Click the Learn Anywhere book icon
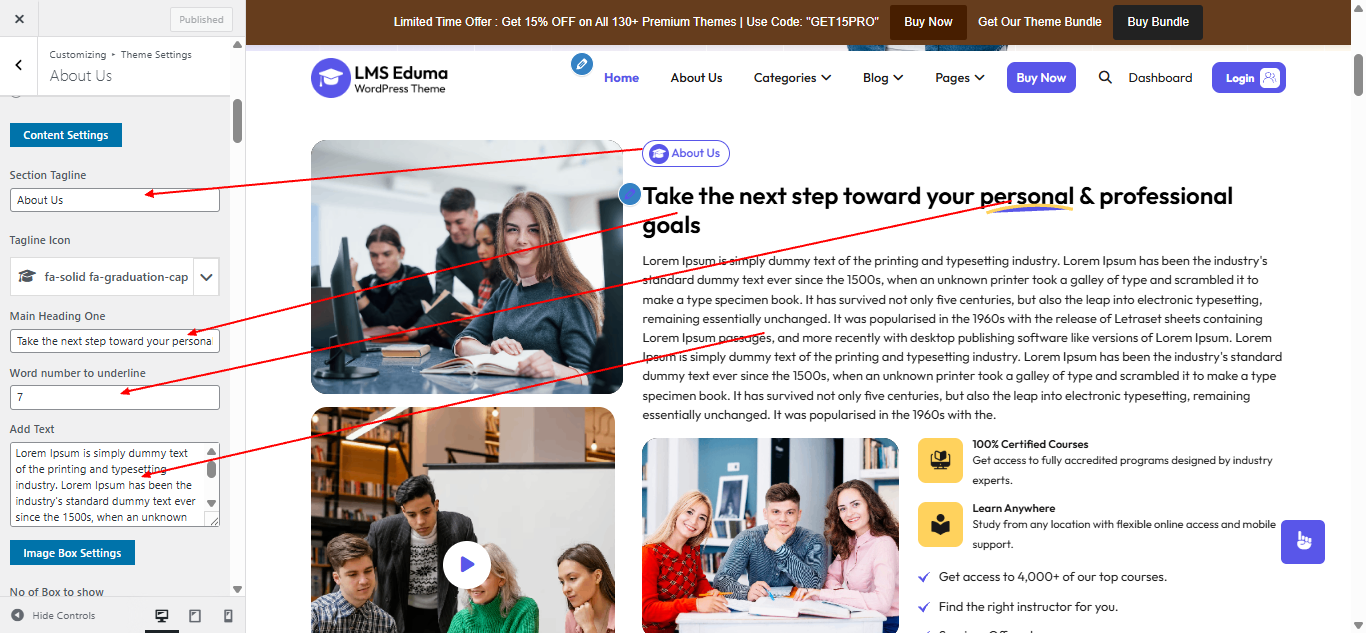The image size is (1366, 633). click(940, 524)
